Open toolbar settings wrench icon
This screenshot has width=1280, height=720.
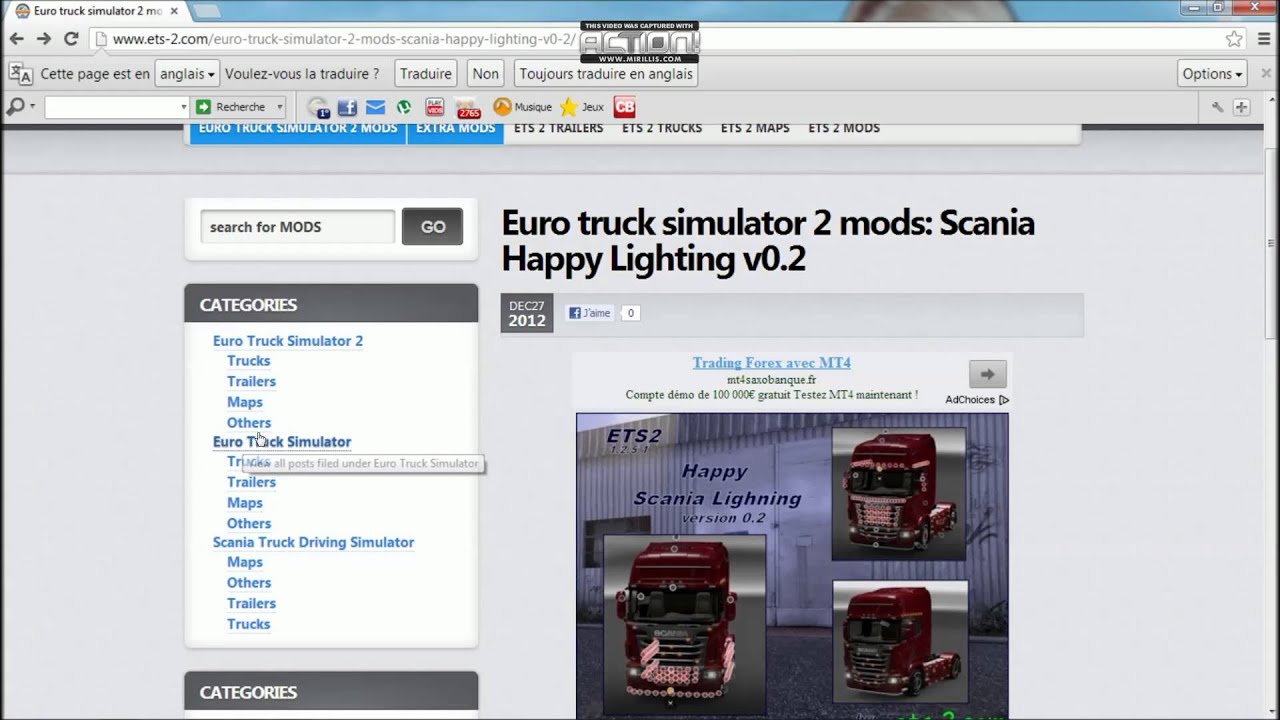pos(1217,107)
